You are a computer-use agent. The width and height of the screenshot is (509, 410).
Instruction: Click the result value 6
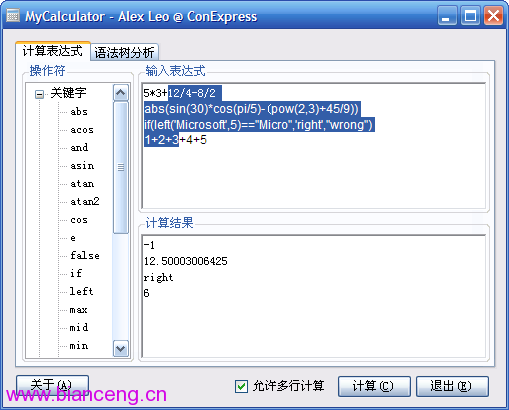(146, 293)
